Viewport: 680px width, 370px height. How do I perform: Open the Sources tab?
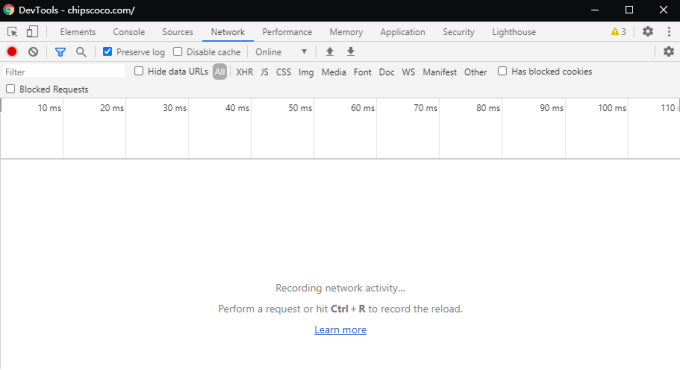(x=177, y=32)
